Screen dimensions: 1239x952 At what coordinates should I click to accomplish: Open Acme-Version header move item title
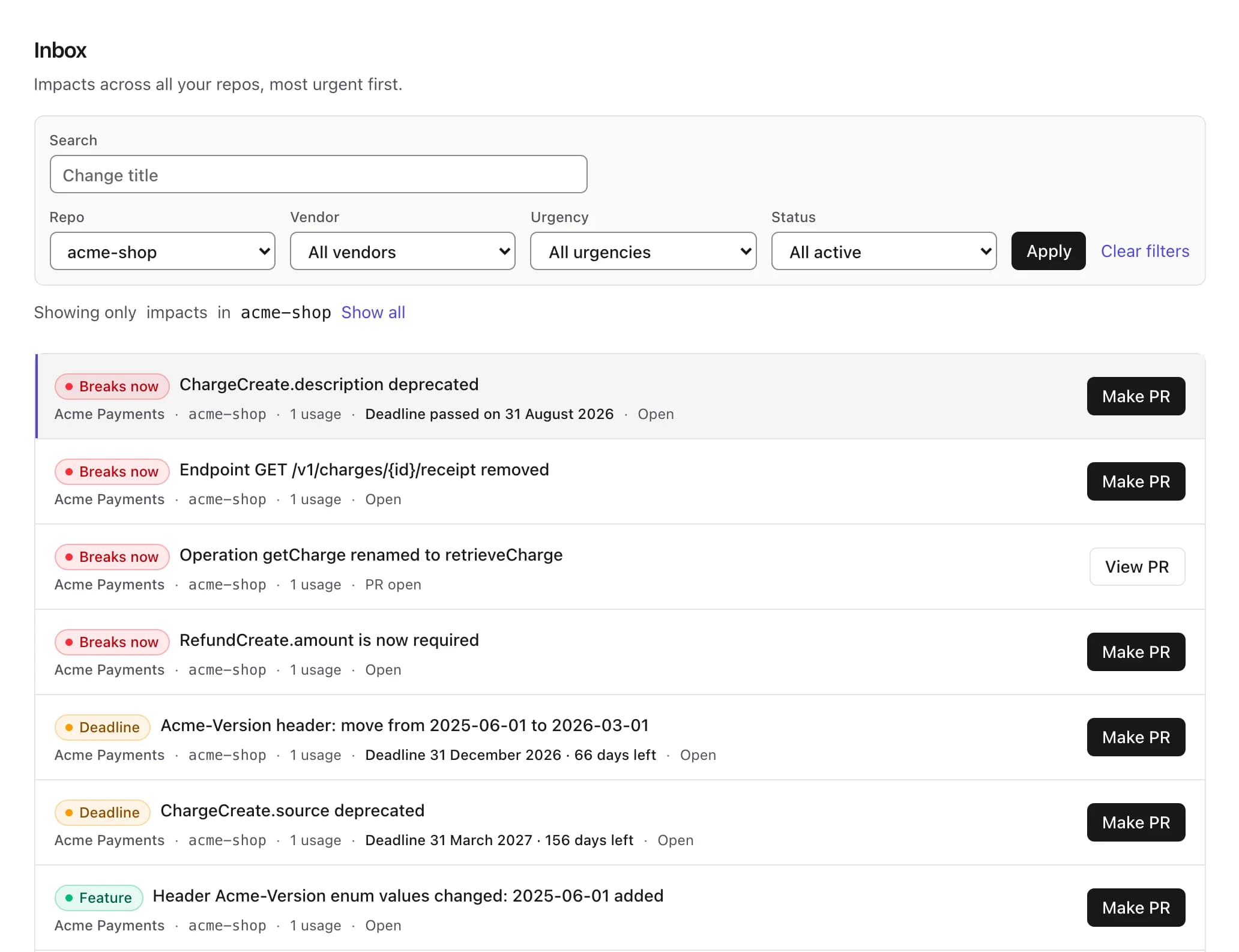pos(405,725)
